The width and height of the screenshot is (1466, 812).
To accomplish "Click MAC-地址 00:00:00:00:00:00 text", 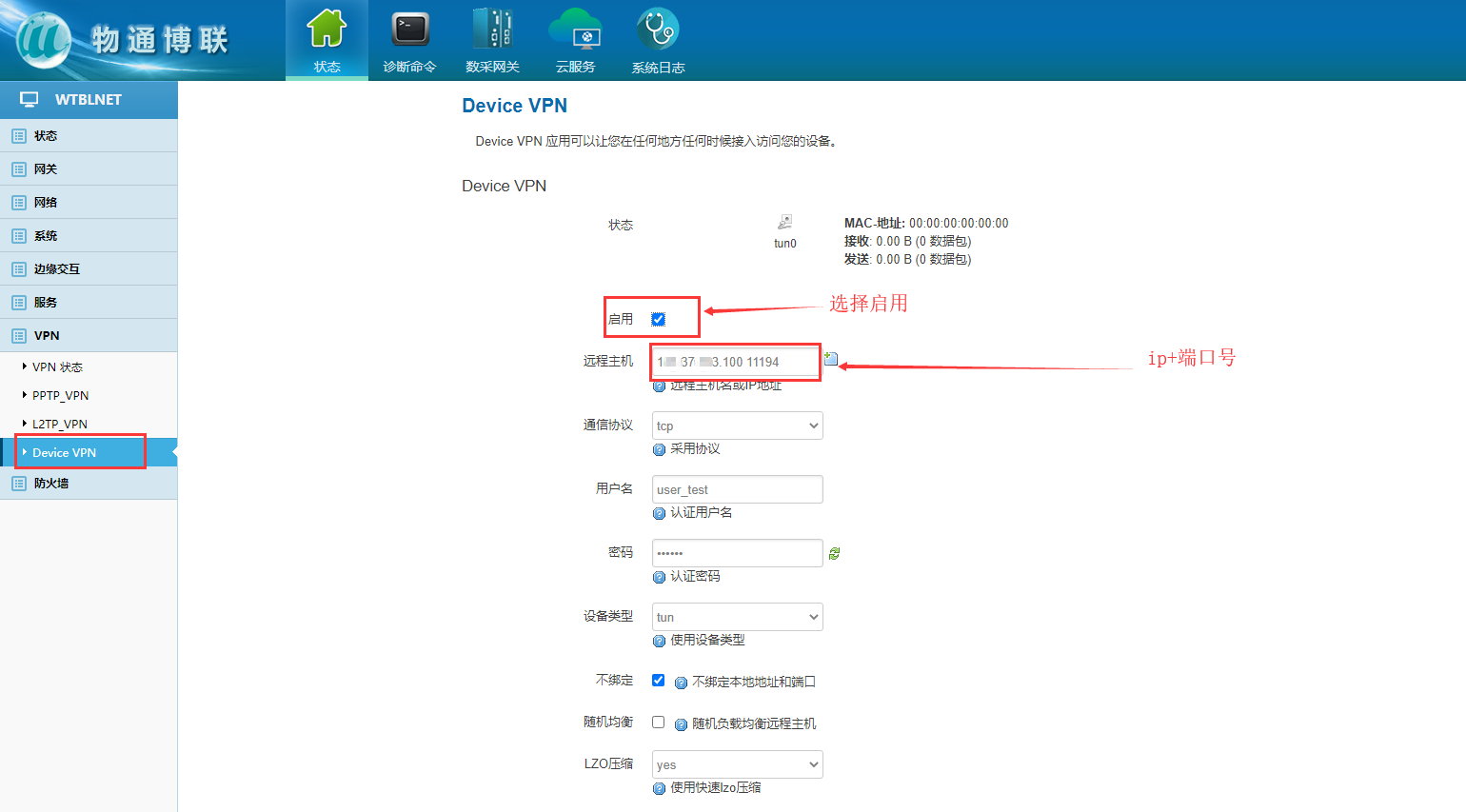I will coord(926,224).
